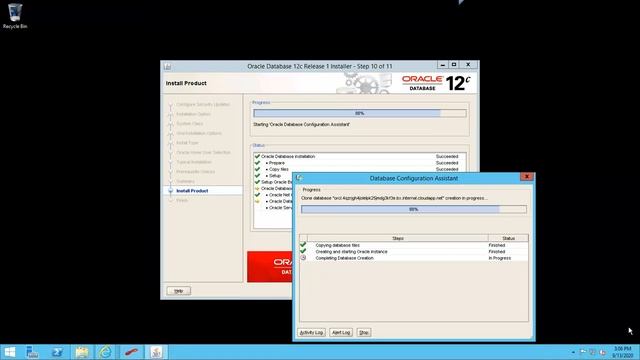
Task: Click the Database Configuration Assistant title icon
Action: coord(299,178)
